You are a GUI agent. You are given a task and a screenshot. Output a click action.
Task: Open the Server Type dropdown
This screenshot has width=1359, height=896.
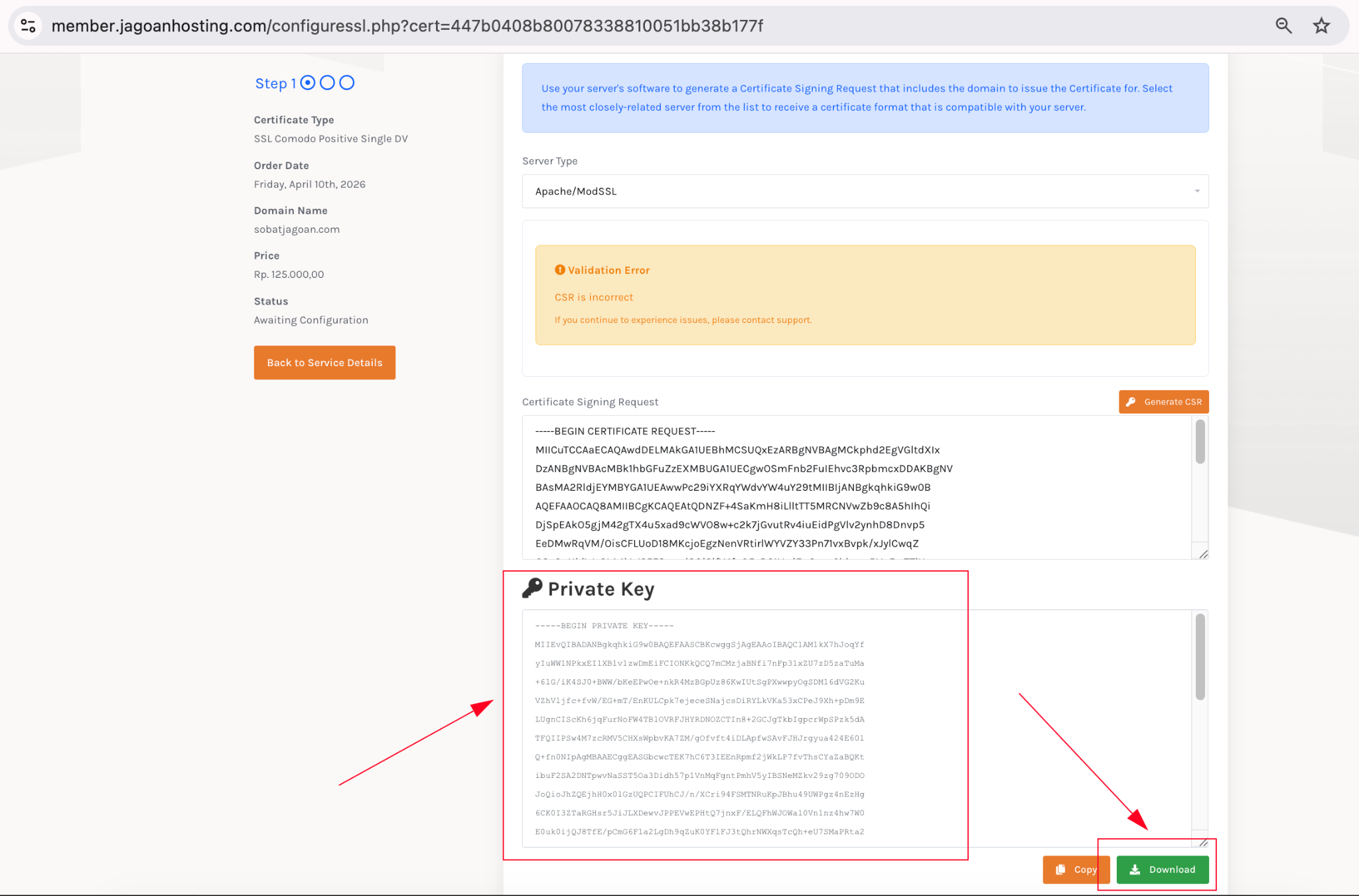(864, 191)
